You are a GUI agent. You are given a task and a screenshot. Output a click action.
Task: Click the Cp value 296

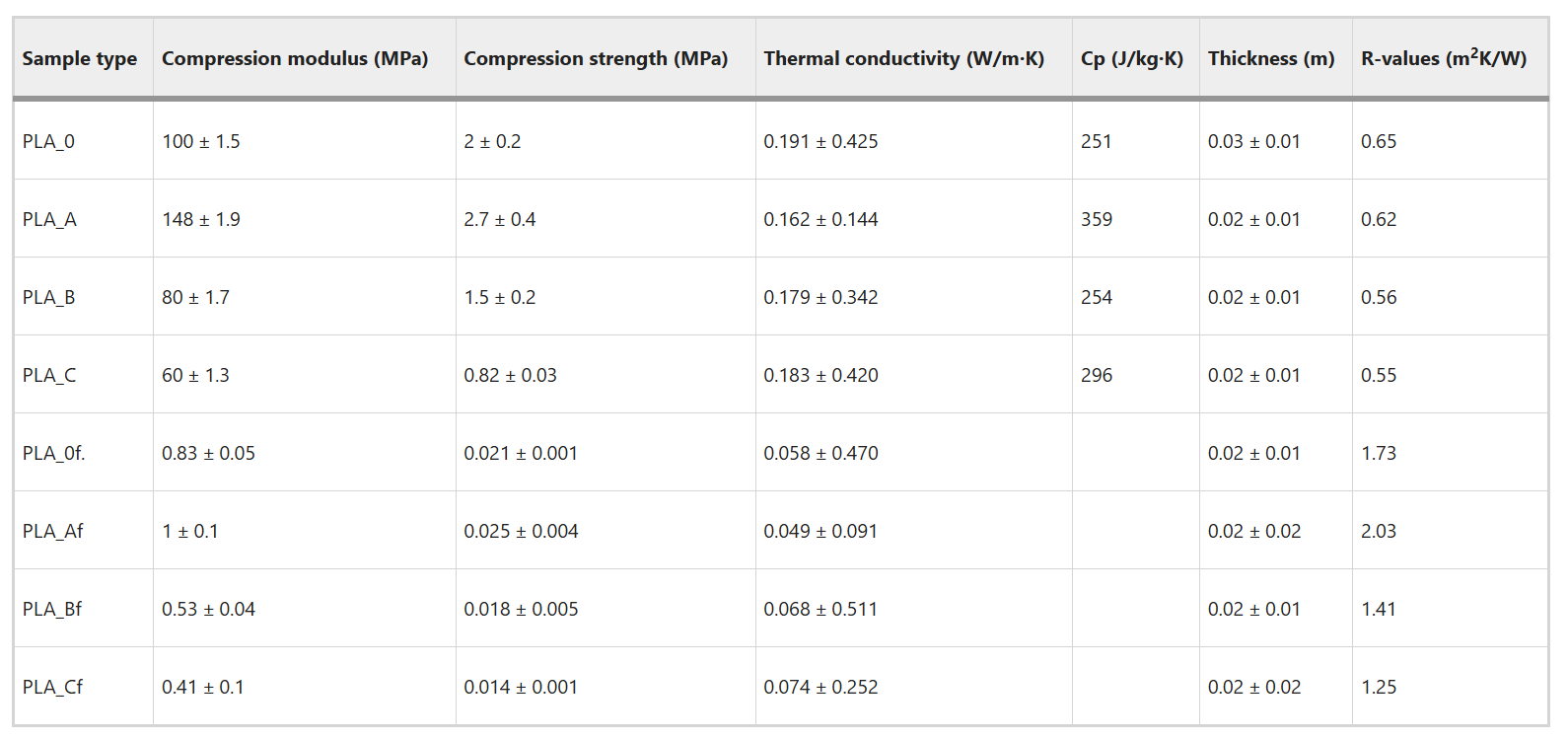tap(1097, 375)
